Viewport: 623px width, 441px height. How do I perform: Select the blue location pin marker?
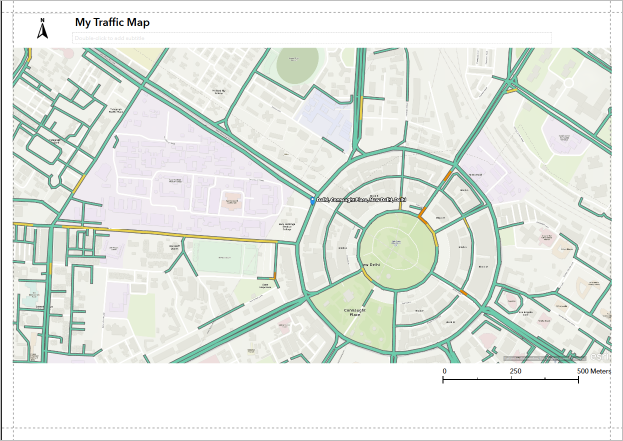[313, 201]
